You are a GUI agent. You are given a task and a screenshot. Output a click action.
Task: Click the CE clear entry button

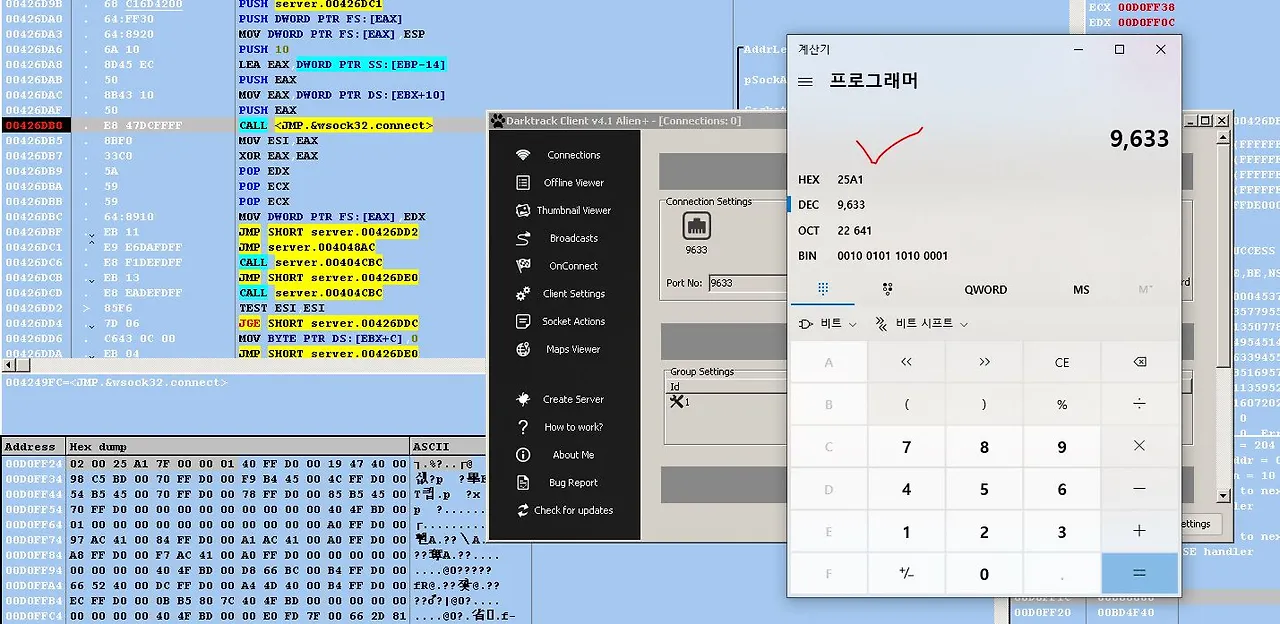click(x=1062, y=362)
